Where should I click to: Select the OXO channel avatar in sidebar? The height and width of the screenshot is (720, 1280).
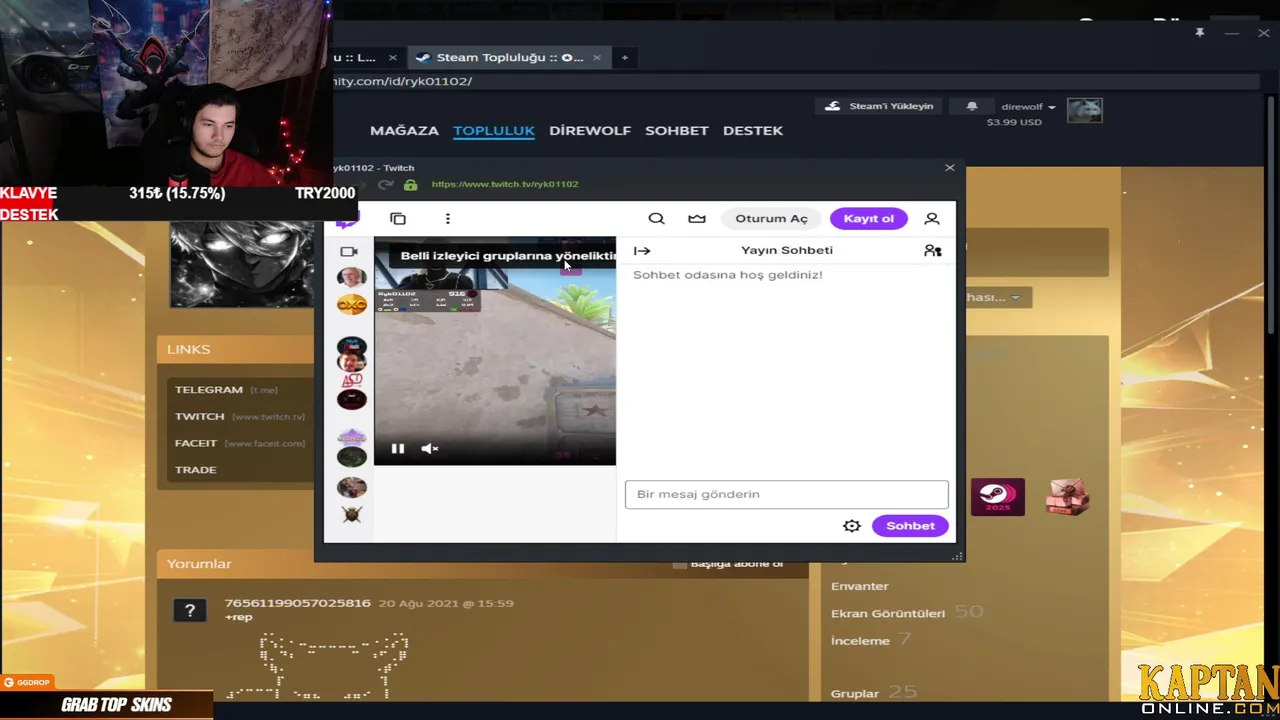pos(351,304)
